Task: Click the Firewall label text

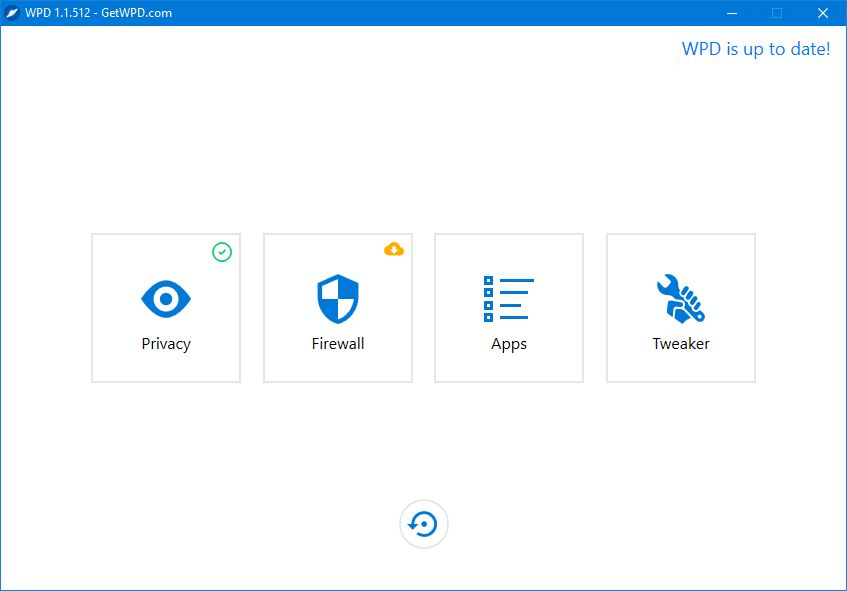Action: point(337,343)
